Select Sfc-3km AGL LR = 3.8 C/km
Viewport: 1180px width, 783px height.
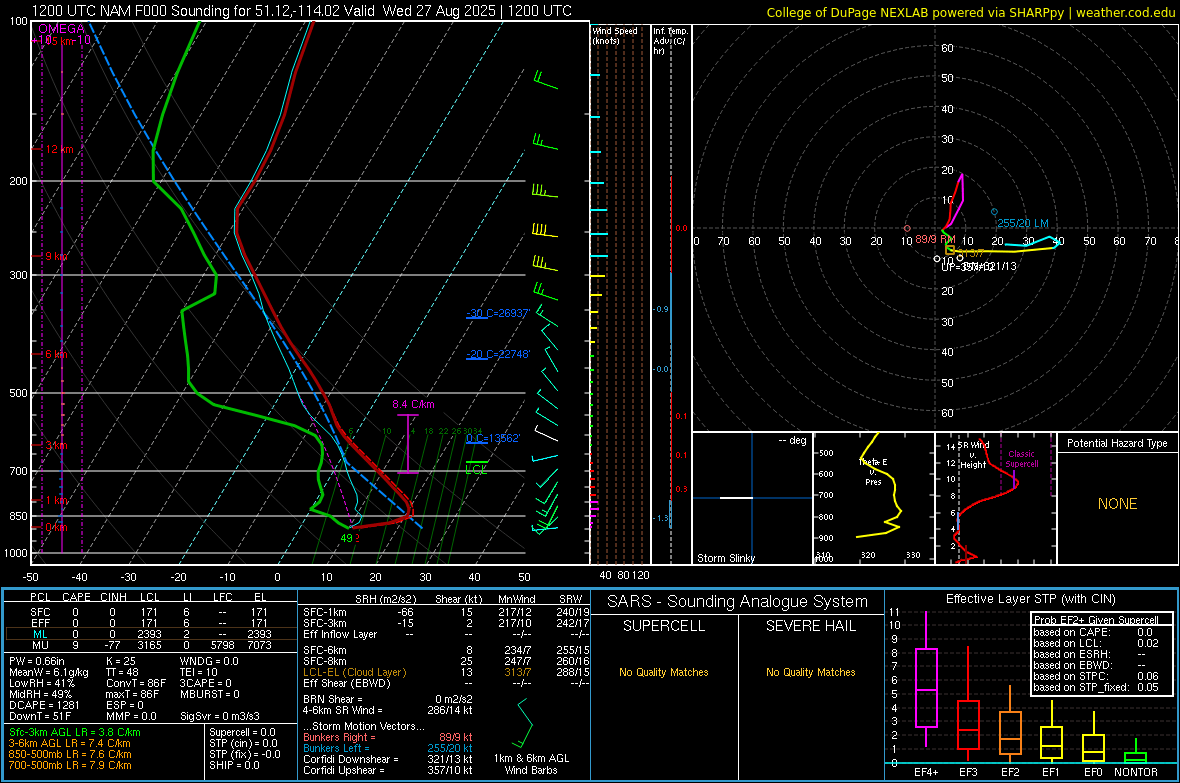(x=75, y=732)
